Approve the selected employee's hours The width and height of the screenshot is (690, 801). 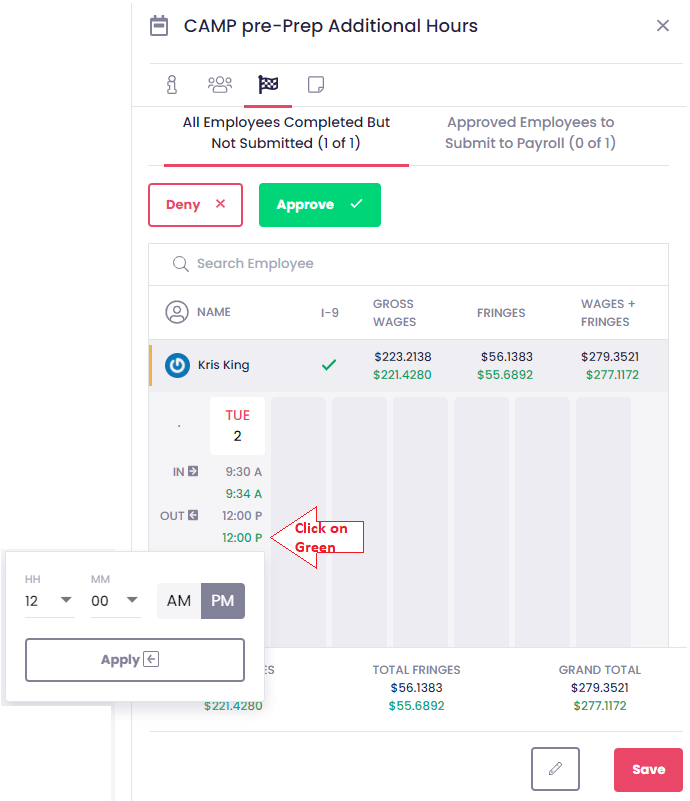(x=320, y=205)
